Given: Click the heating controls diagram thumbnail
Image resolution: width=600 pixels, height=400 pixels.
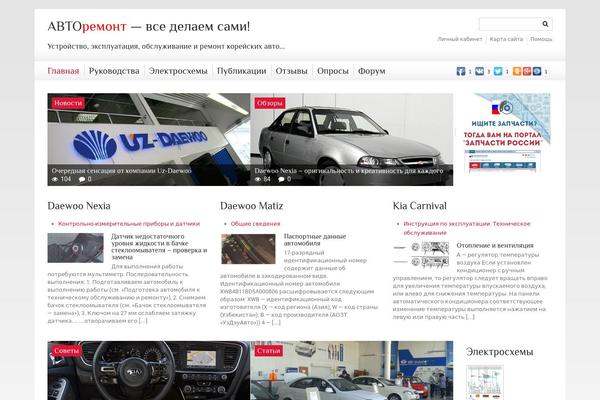Looking at the screenshot, I should click(421, 254).
